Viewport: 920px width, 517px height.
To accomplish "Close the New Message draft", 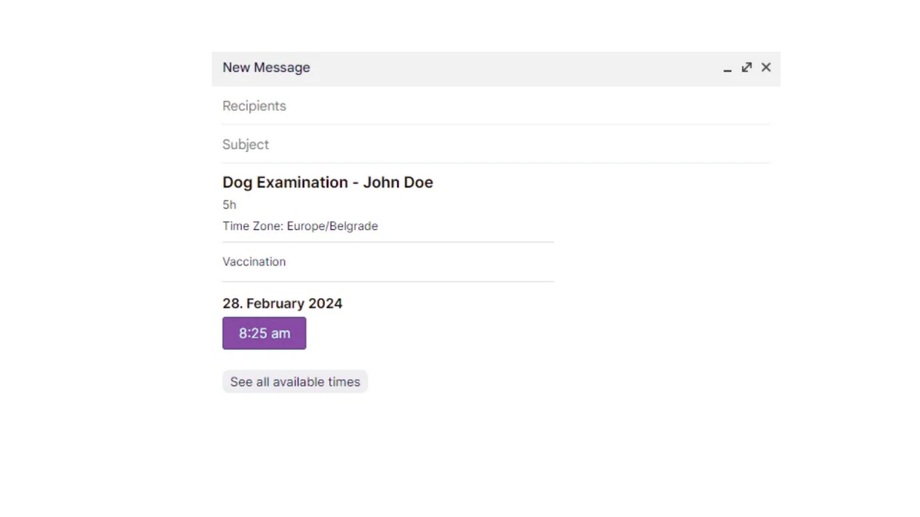I will [766, 67].
